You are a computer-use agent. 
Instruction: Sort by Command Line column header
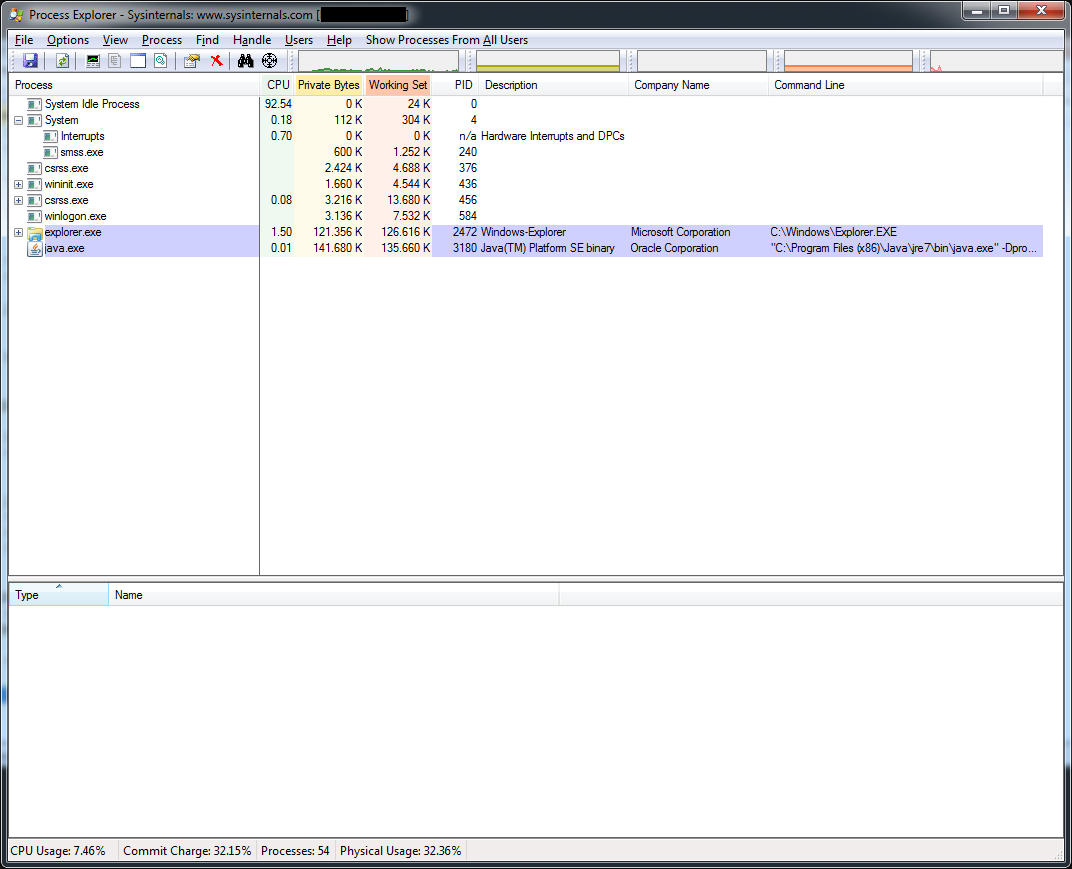tap(906, 85)
